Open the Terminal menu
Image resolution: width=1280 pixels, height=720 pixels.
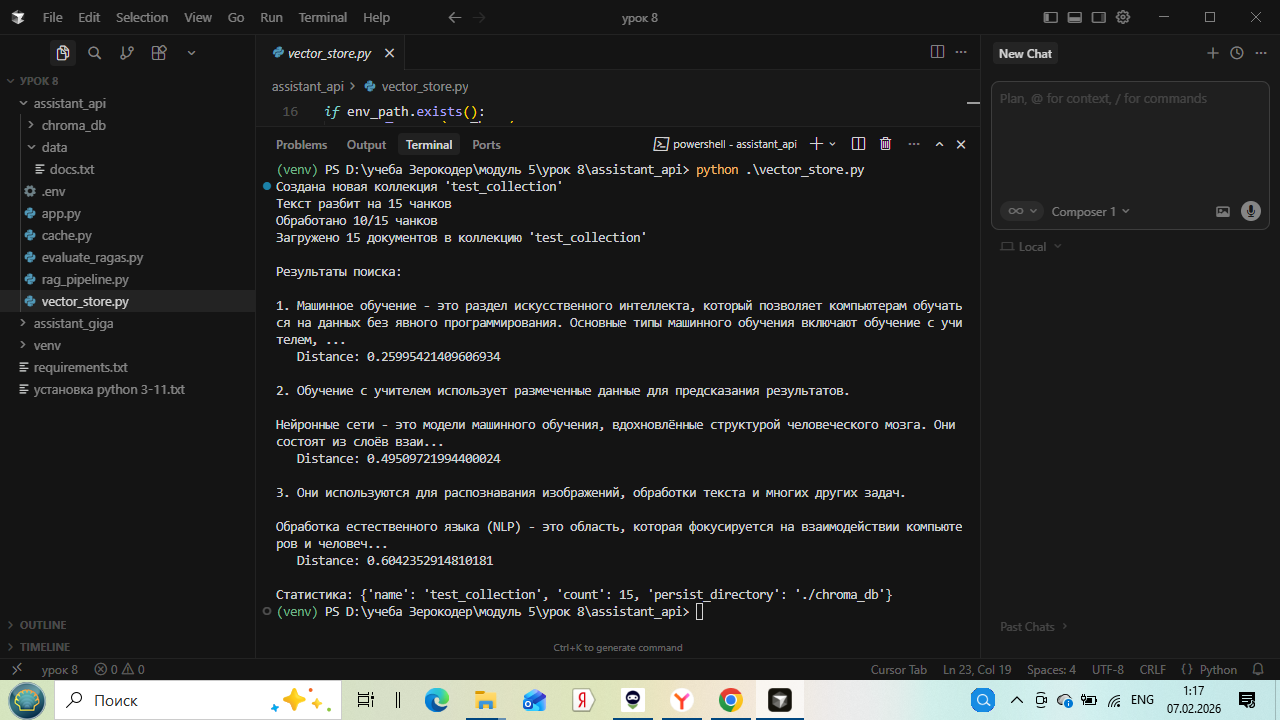coord(323,17)
